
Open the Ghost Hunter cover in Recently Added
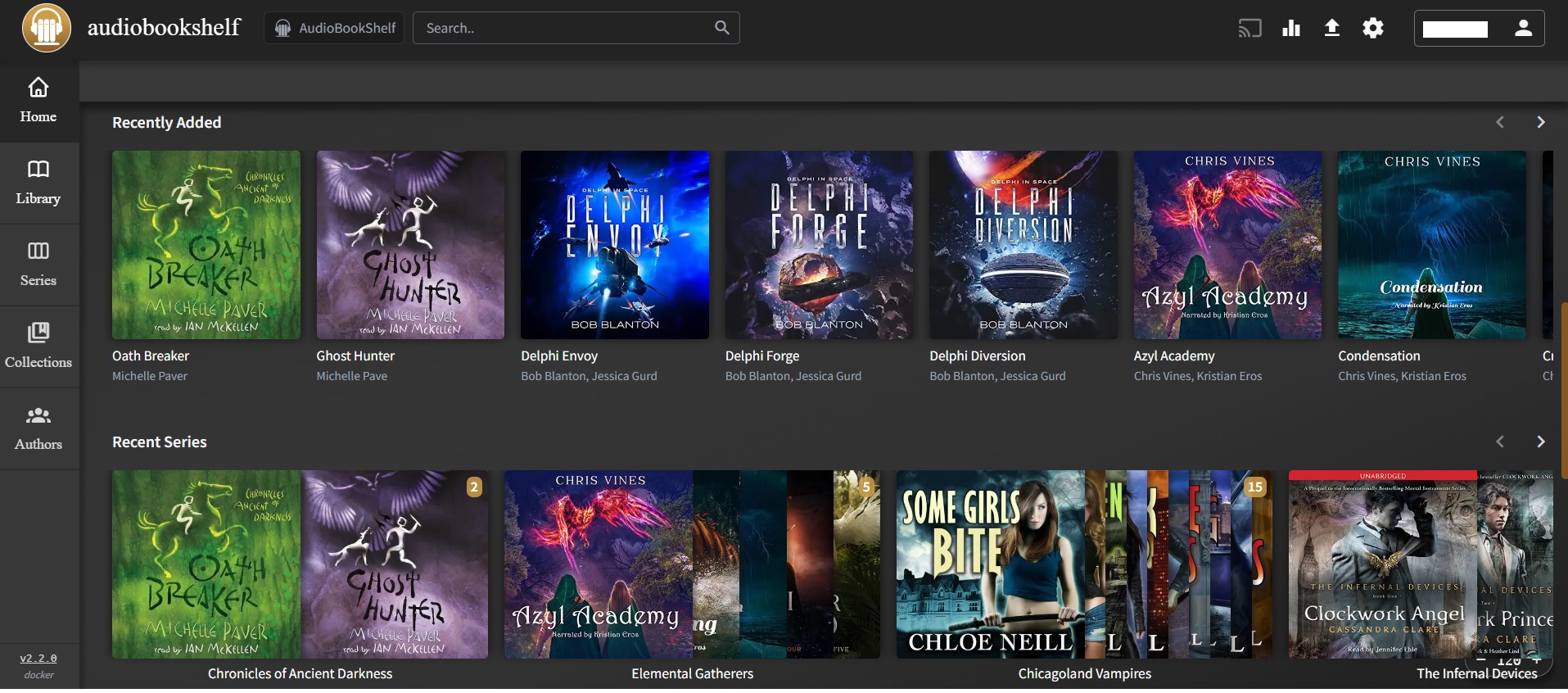coord(410,245)
